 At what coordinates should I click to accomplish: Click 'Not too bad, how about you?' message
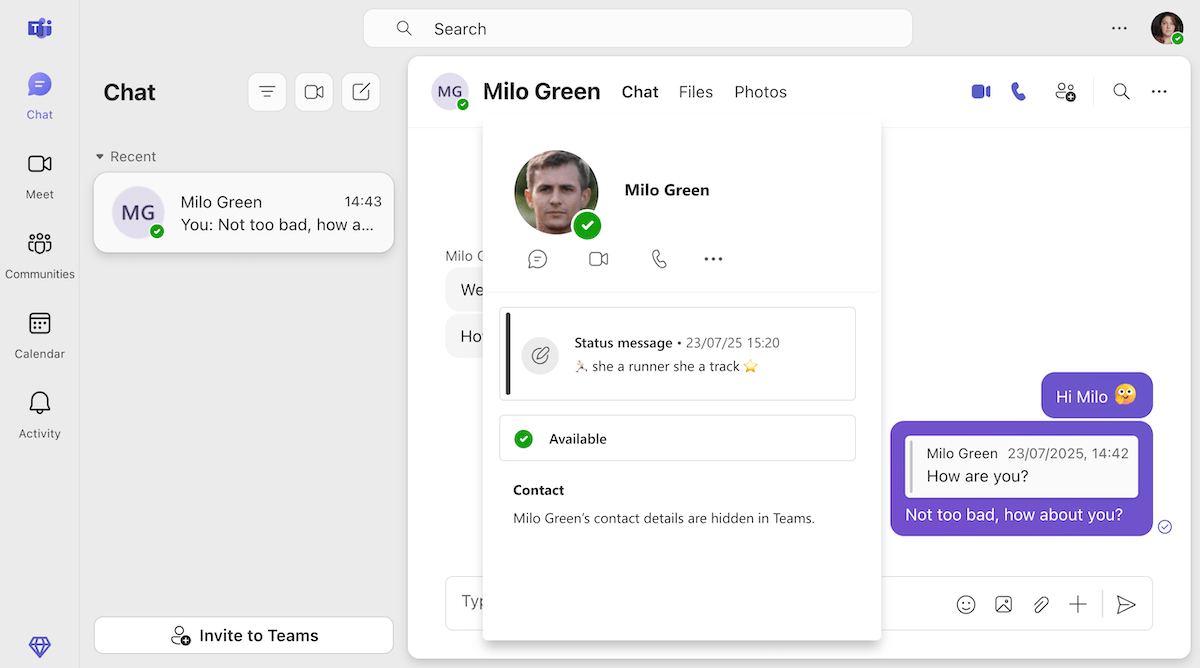(x=1014, y=515)
